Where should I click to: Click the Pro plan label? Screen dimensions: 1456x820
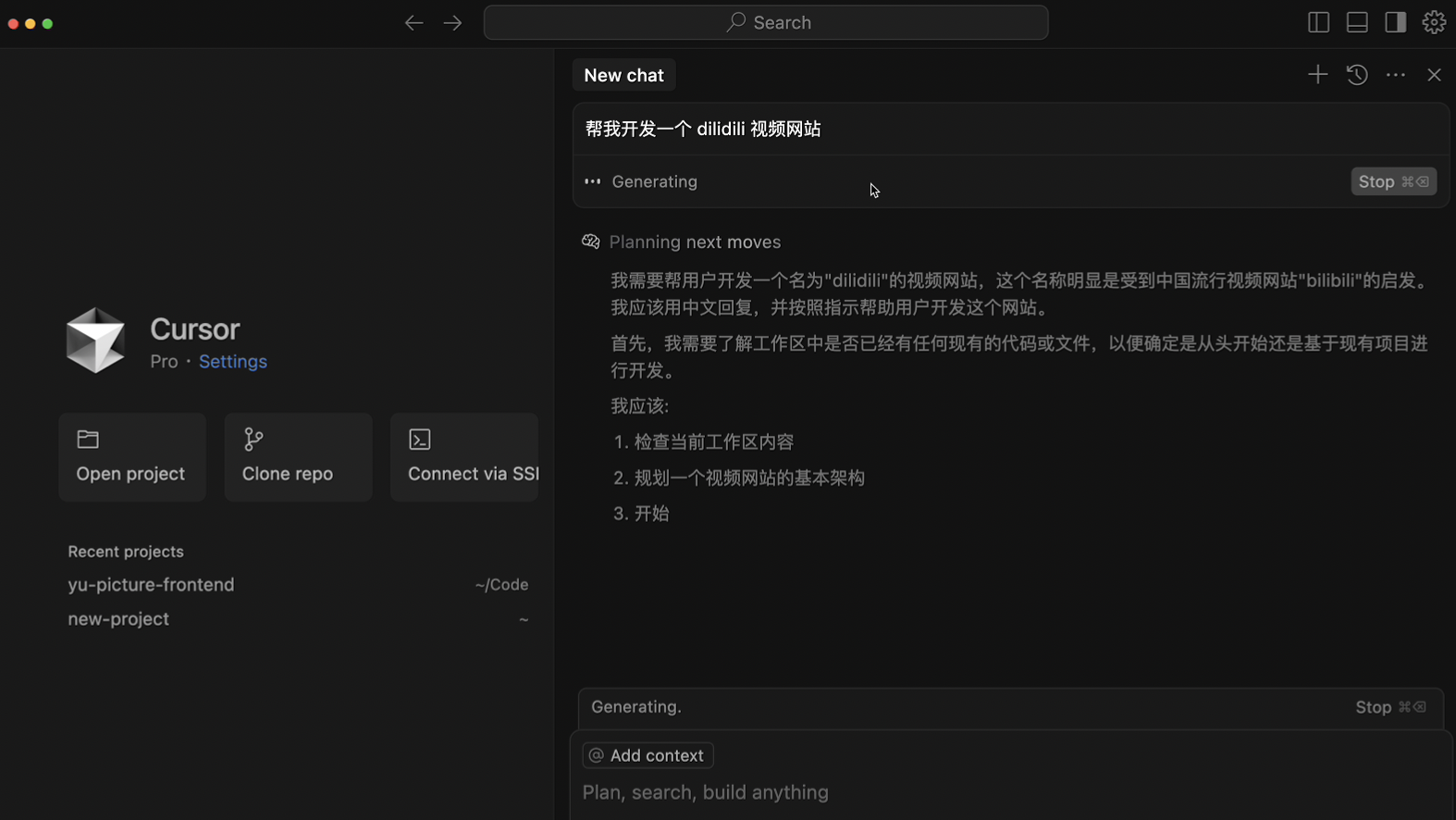[164, 362]
